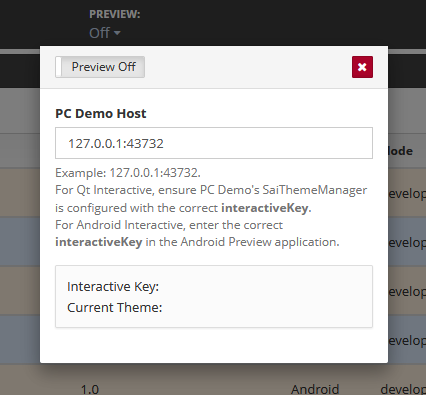Click the 1.0 version cell
Viewport: 426px width, 395px height.
click(x=90, y=389)
